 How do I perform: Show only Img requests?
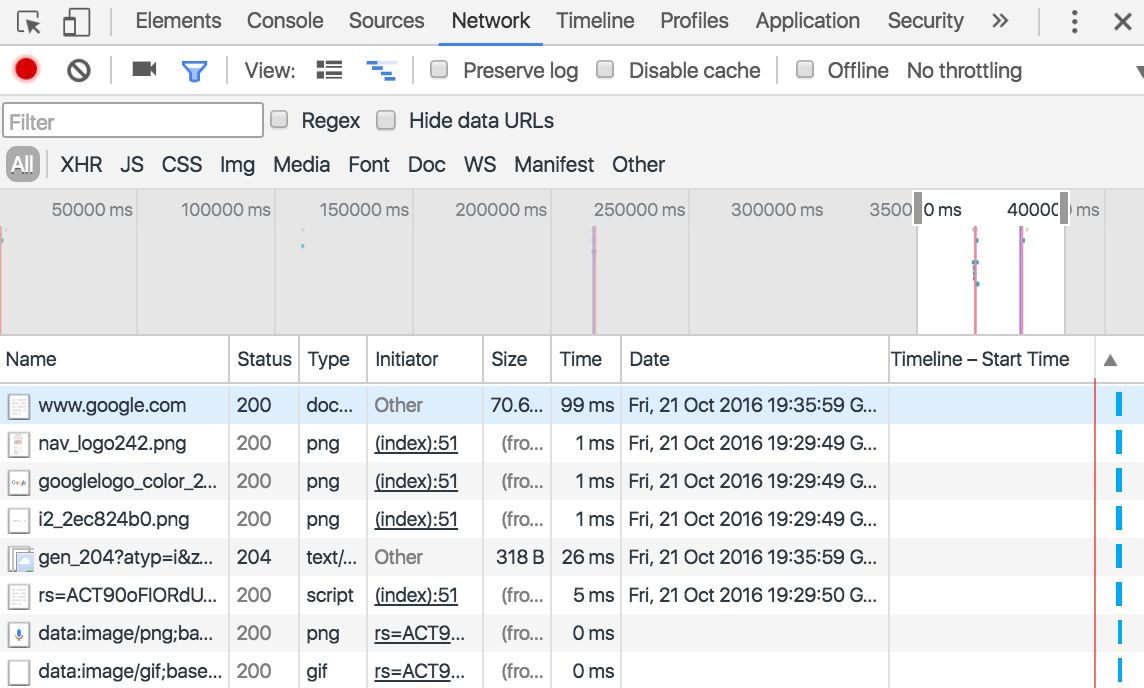tap(238, 165)
